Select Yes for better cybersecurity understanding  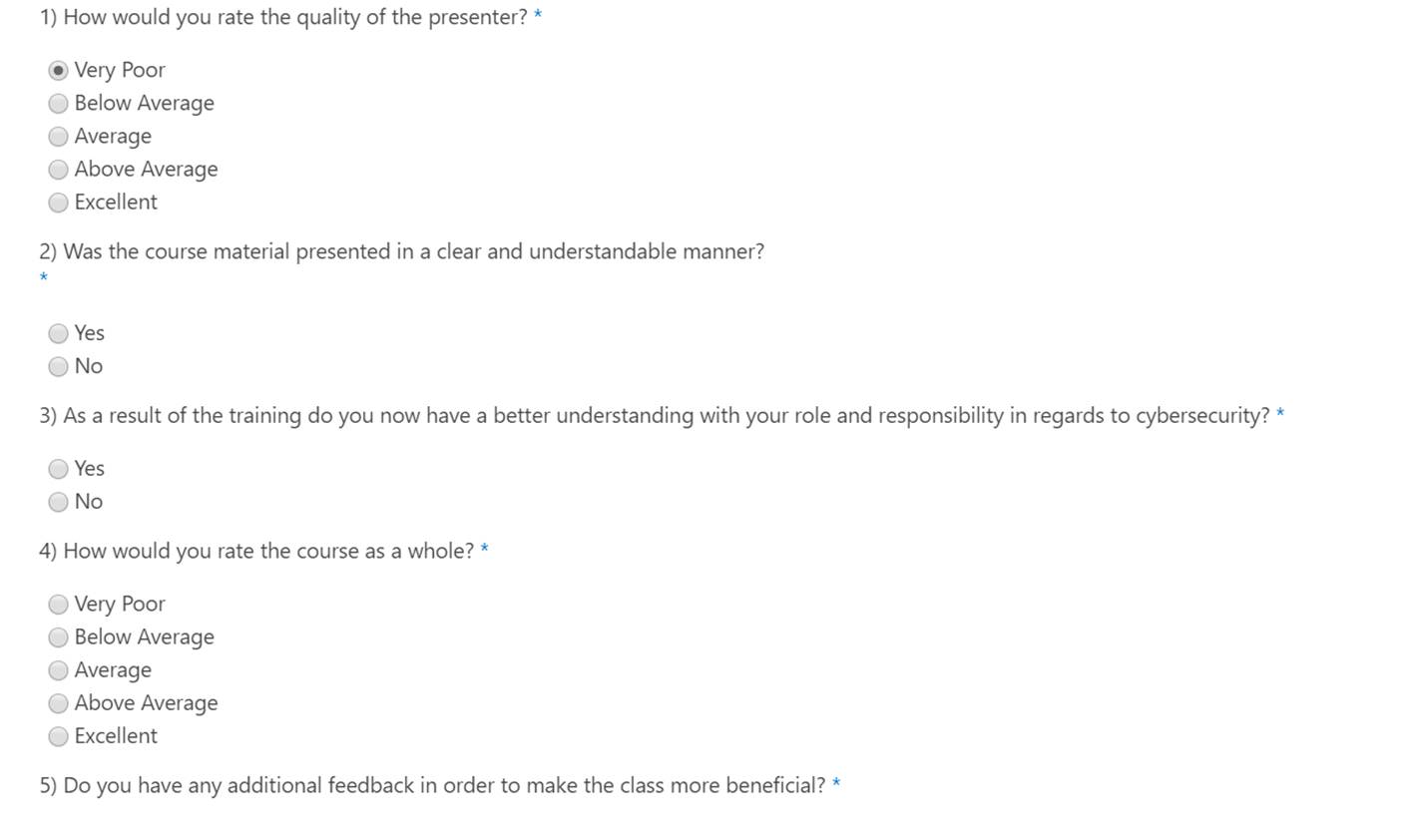[x=58, y=469]
